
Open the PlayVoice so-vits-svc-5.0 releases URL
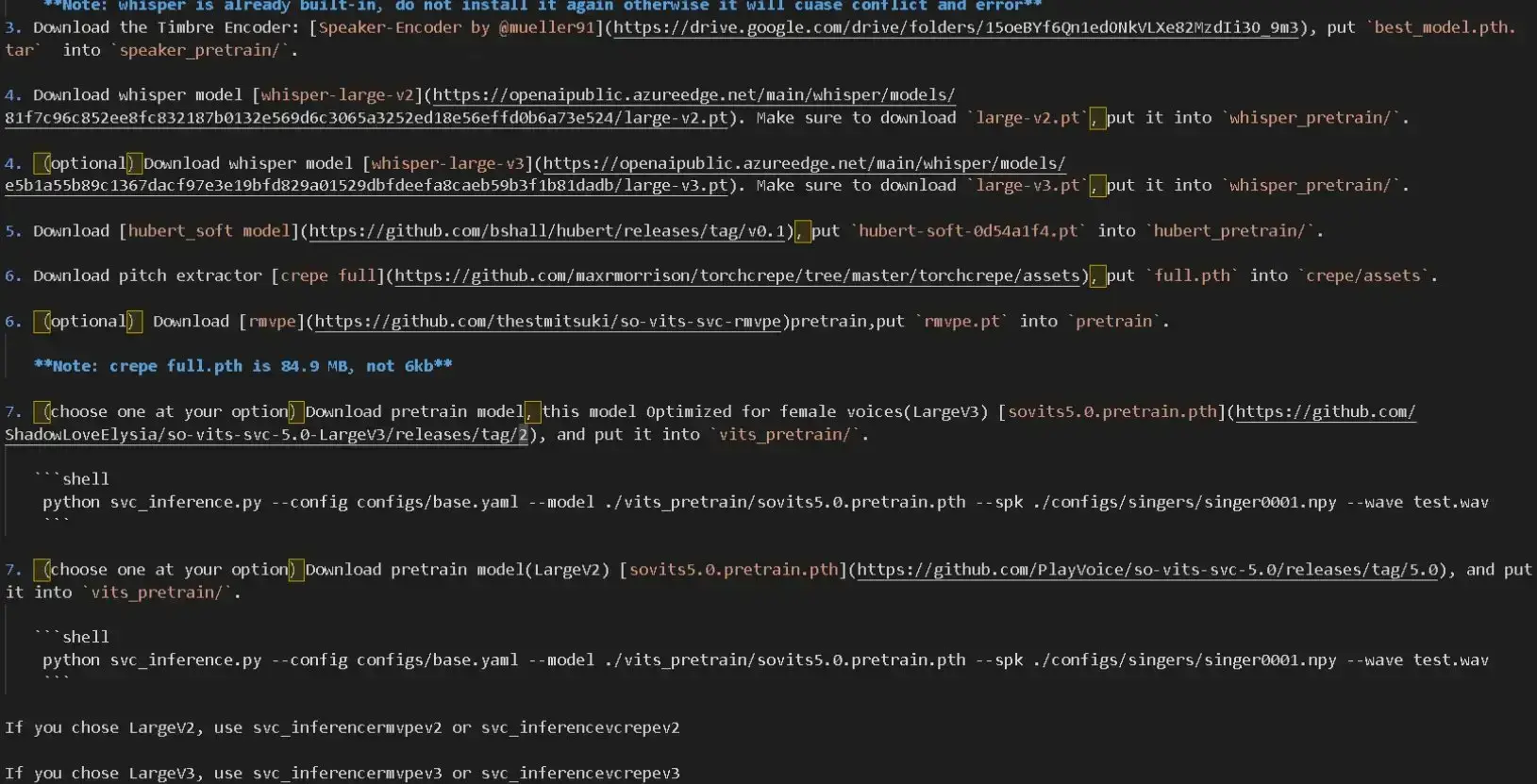click(1147, 570)
